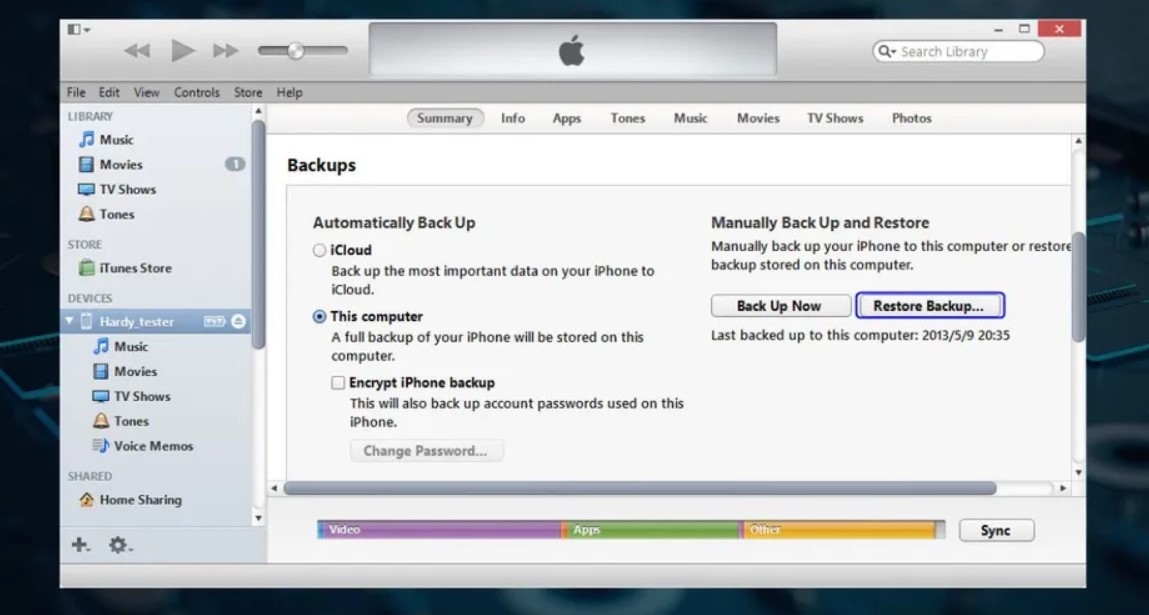The height and width of the screenshot is (615, 1149).
Task: Open the Help menu
Action: coord(289,92)
